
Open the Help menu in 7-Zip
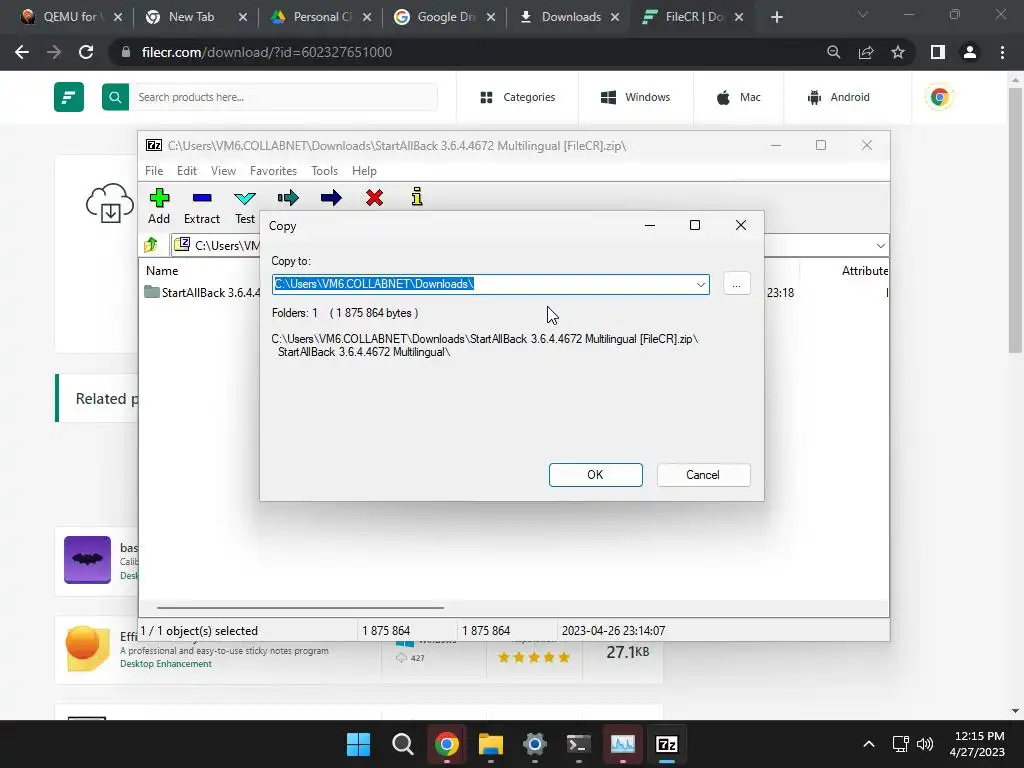point(364,170)
